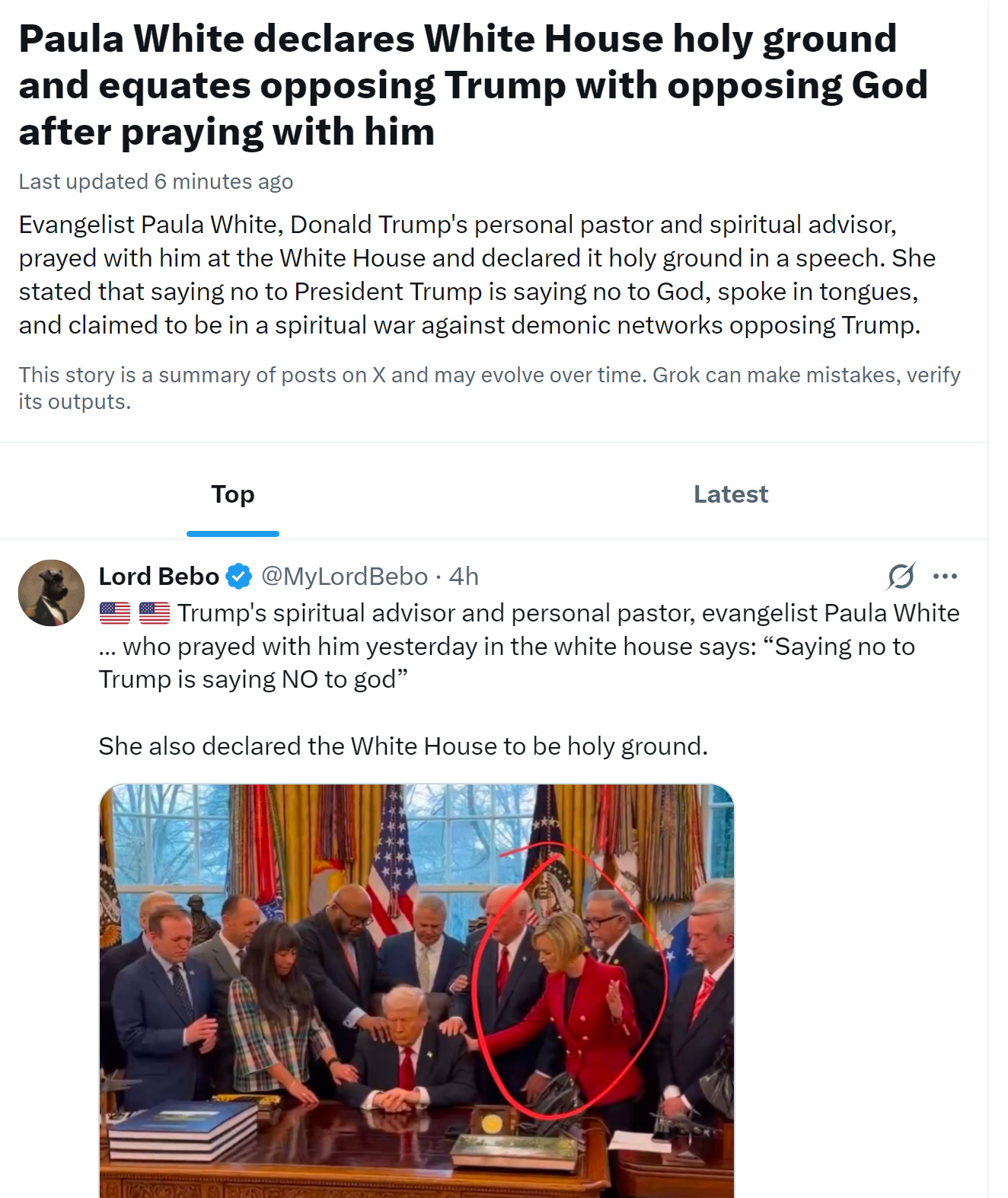Open the three-dot More menu on post
The image size is (1008, 1198).
945,577
